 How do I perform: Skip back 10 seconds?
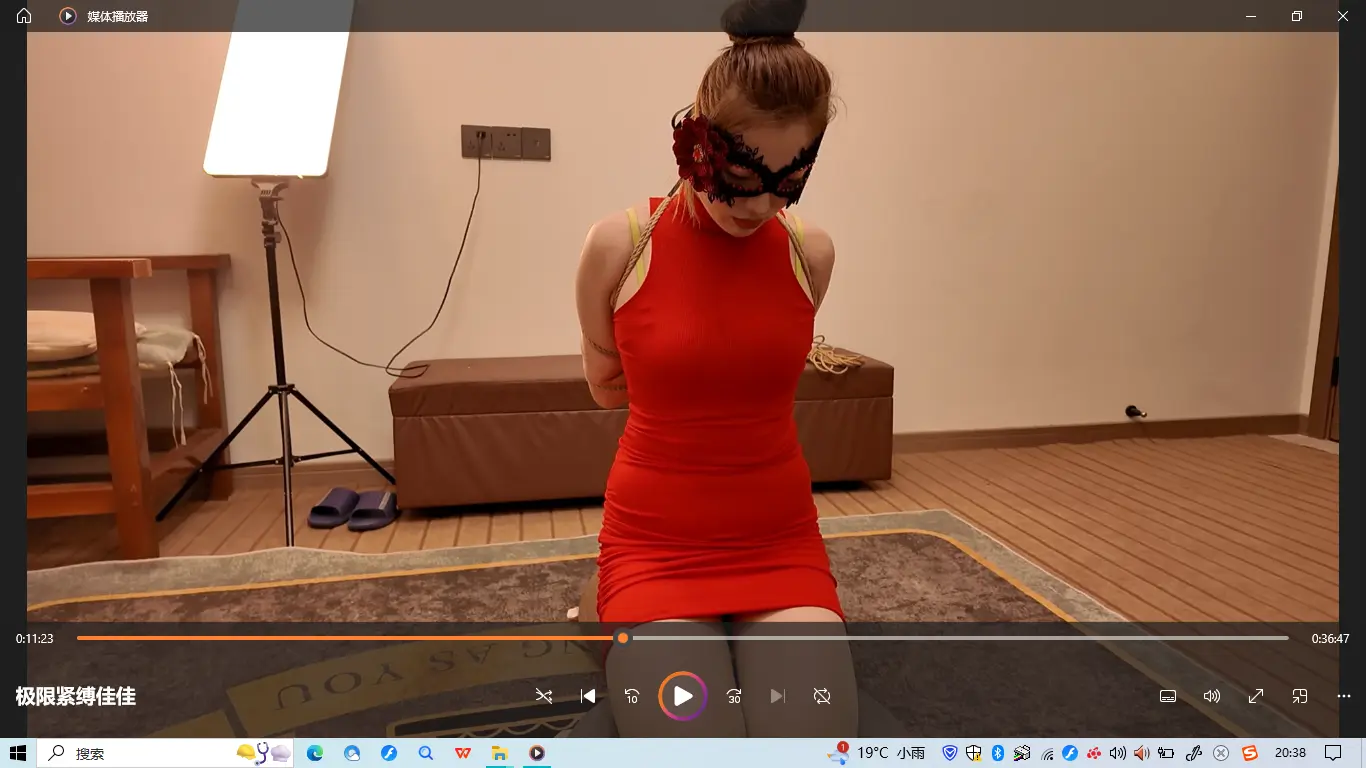[x=632, y=696]
